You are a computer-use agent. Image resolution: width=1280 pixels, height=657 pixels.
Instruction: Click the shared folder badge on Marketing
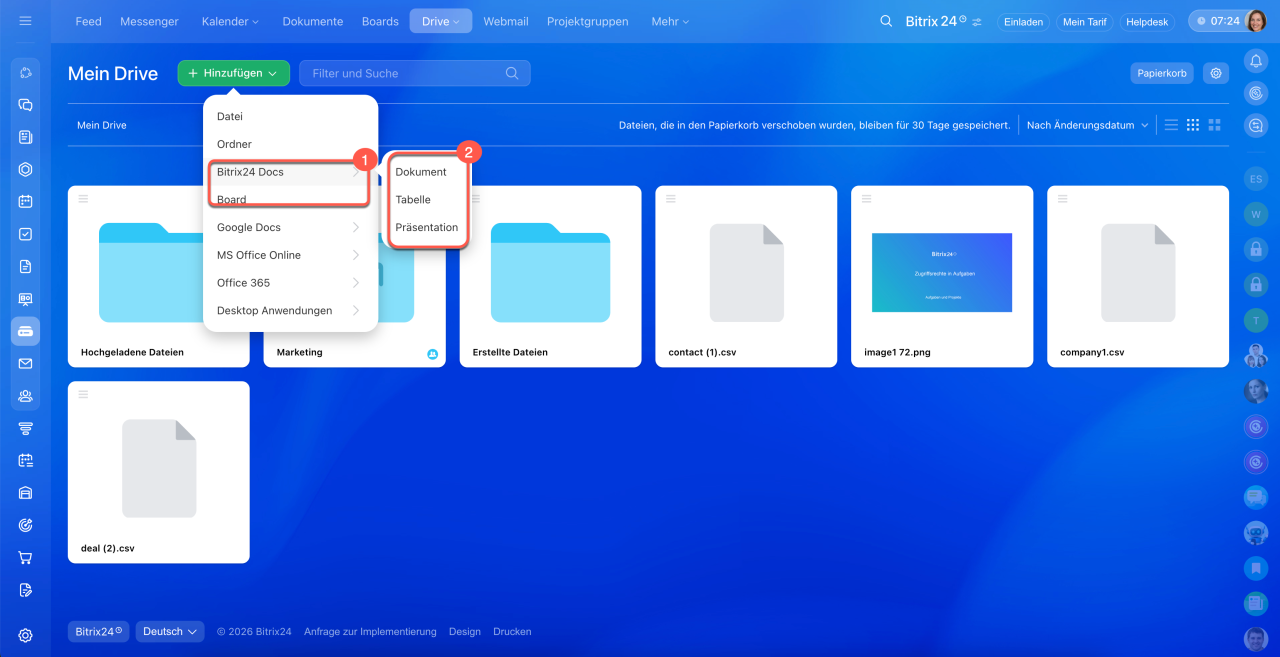[x=433, y=353]
